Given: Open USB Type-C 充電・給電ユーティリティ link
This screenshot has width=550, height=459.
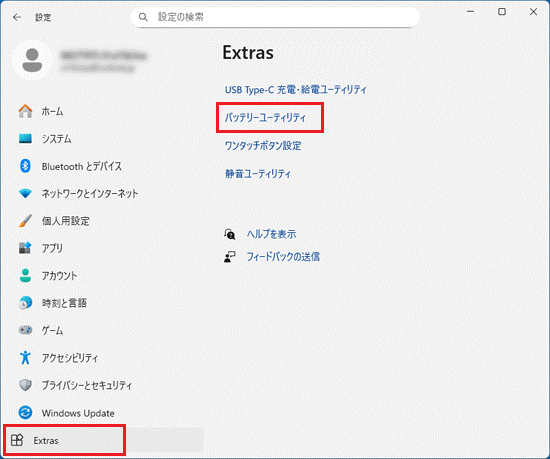Looking at the screenshot, I should click(x=295, y=90).
